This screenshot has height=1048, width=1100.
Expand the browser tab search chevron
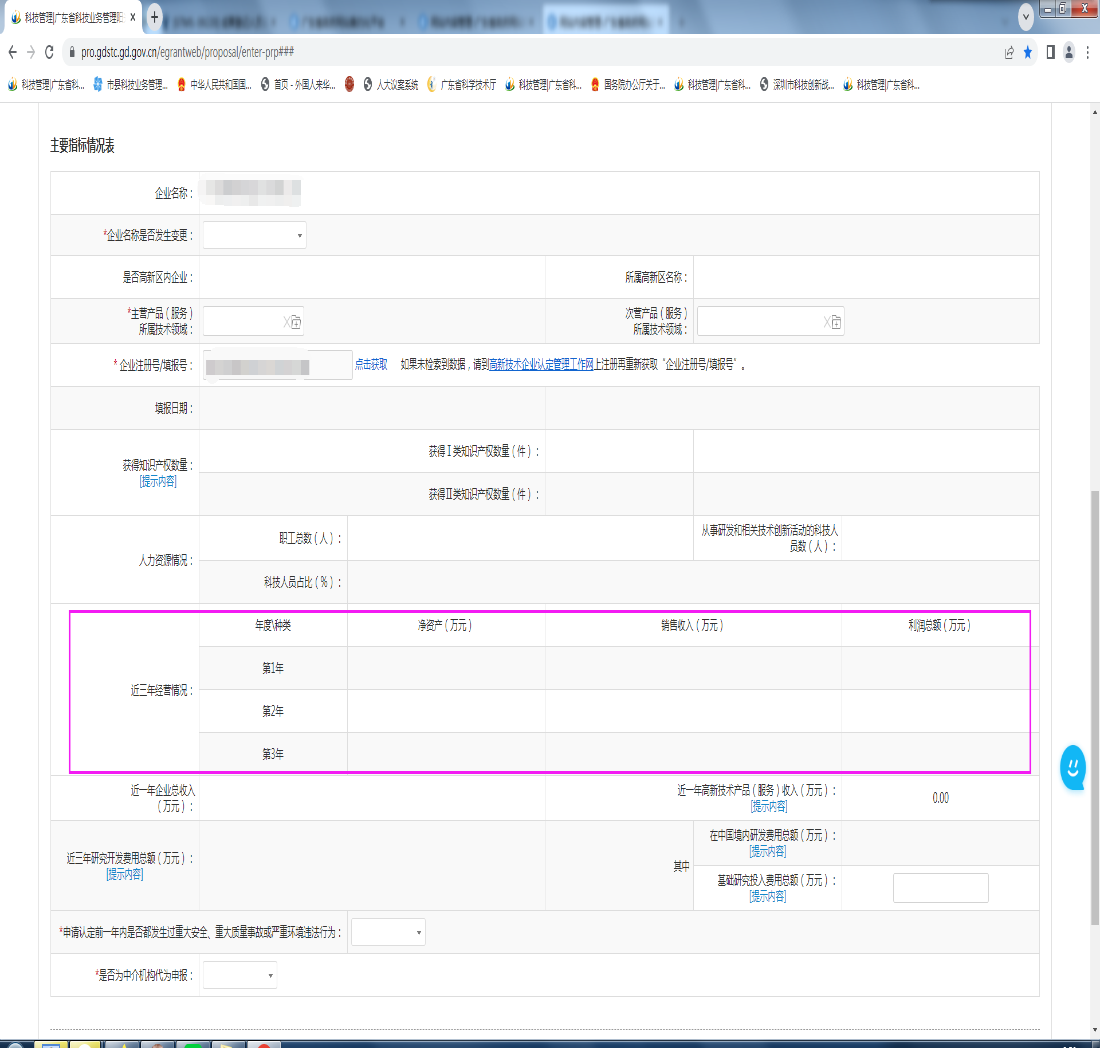[x=1026, y=17]
